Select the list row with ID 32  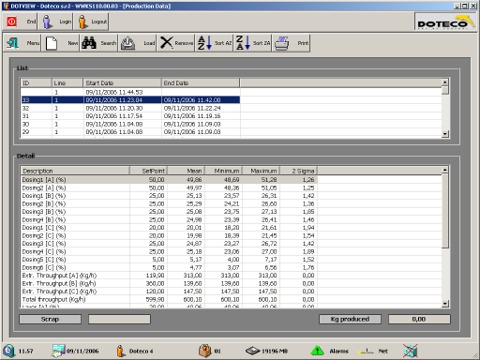tap(130, 108)
